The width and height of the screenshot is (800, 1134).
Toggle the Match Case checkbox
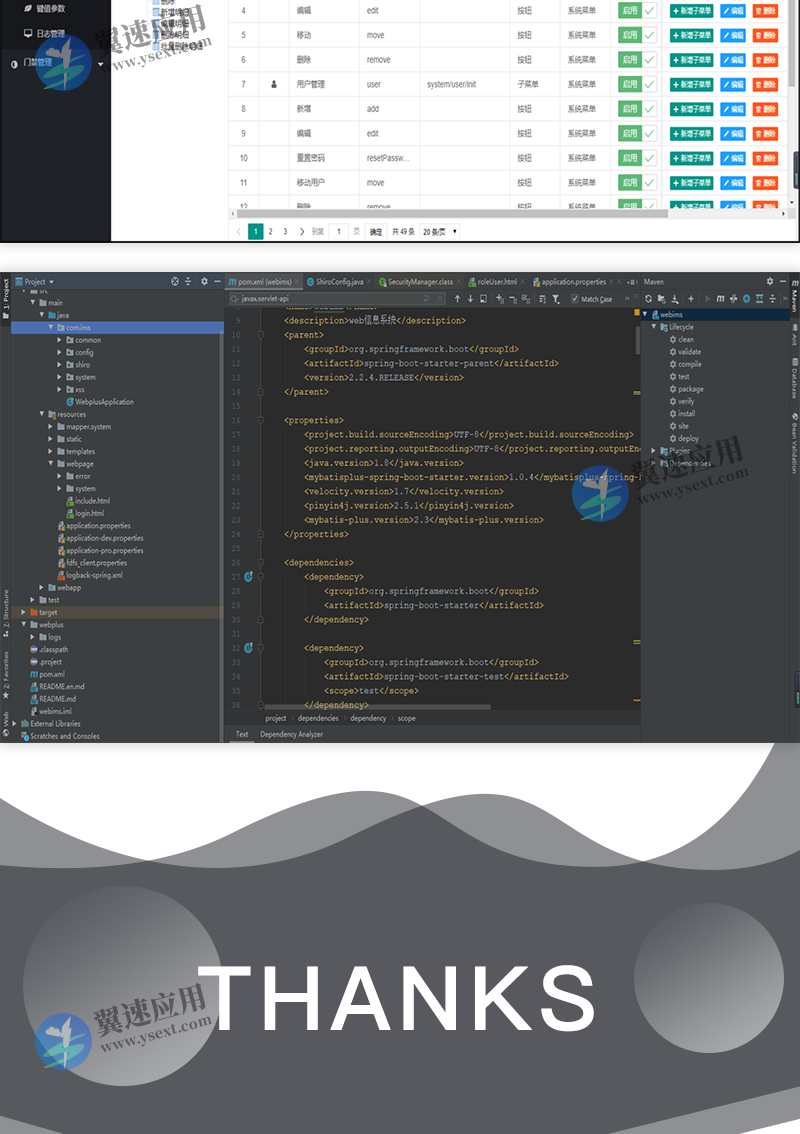point(575,299)
